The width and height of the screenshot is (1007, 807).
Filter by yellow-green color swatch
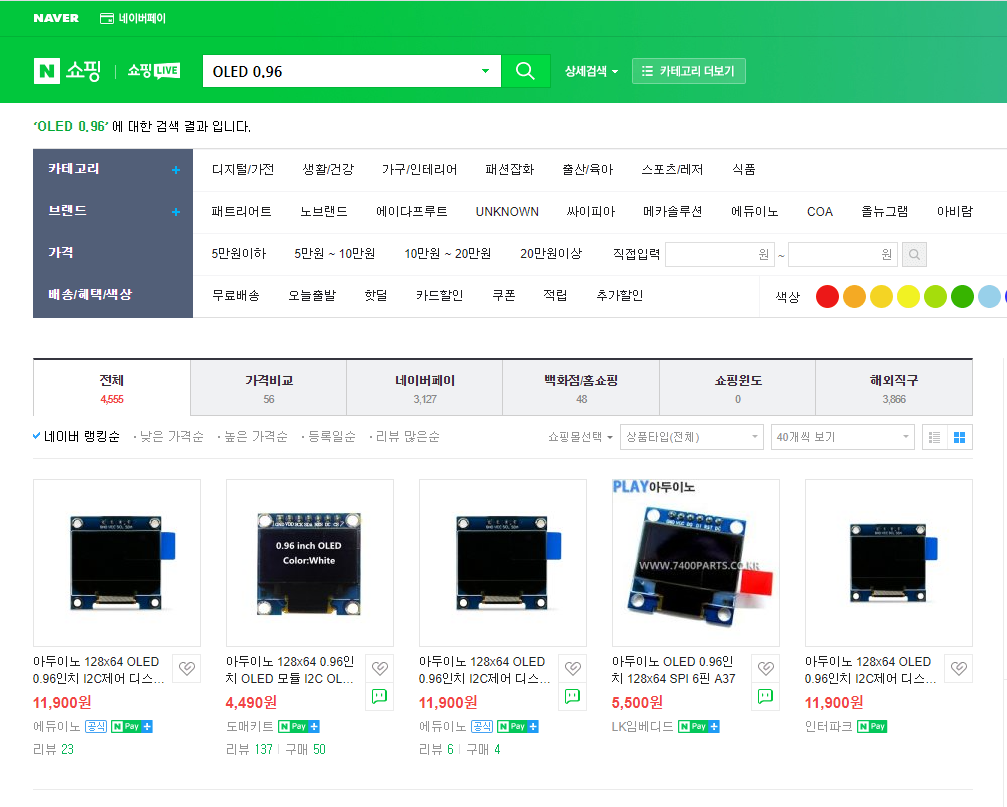click(935, 297)
